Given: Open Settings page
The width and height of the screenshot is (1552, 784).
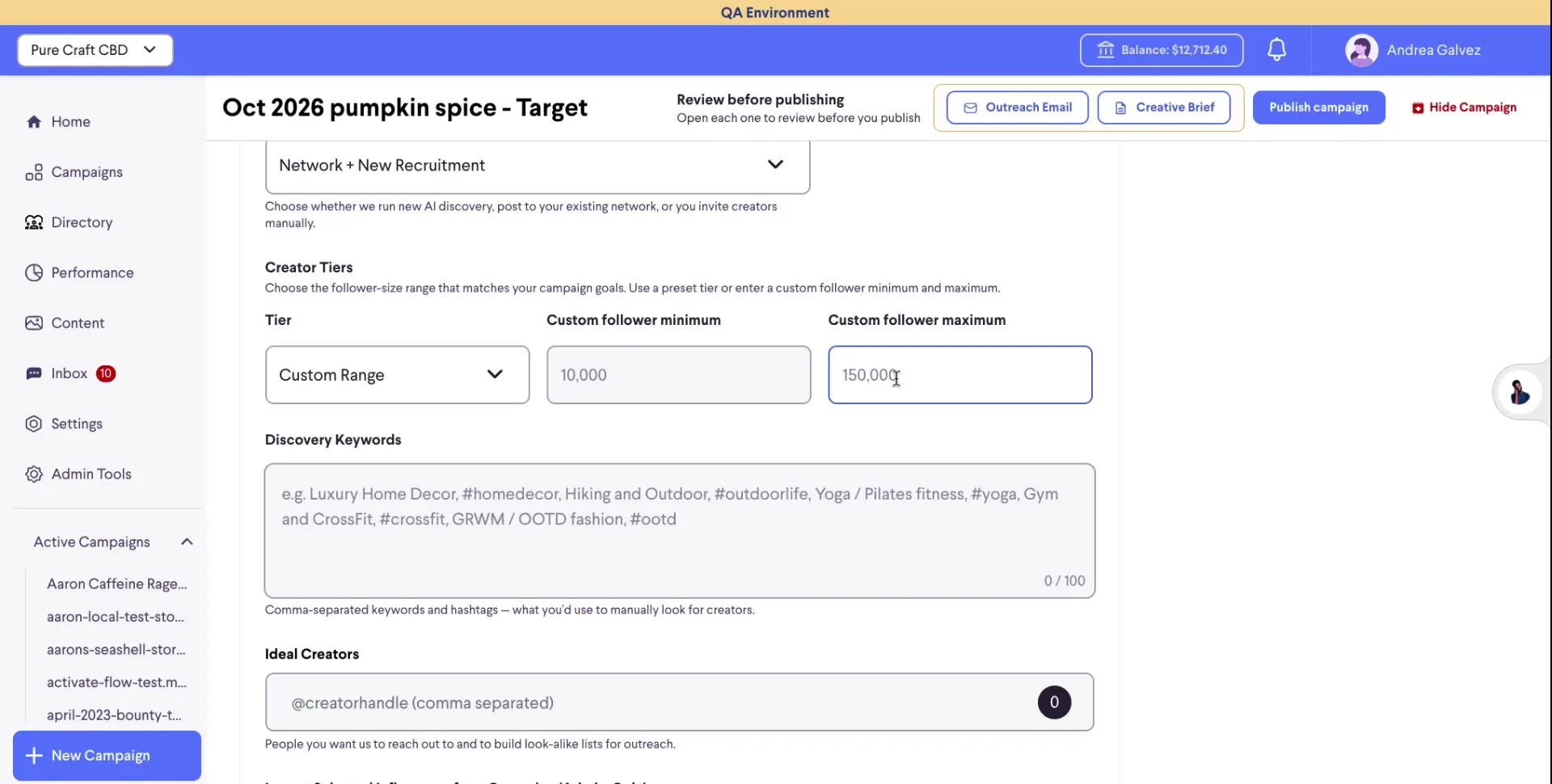Looking at the screenshot, I should [77, 424].
